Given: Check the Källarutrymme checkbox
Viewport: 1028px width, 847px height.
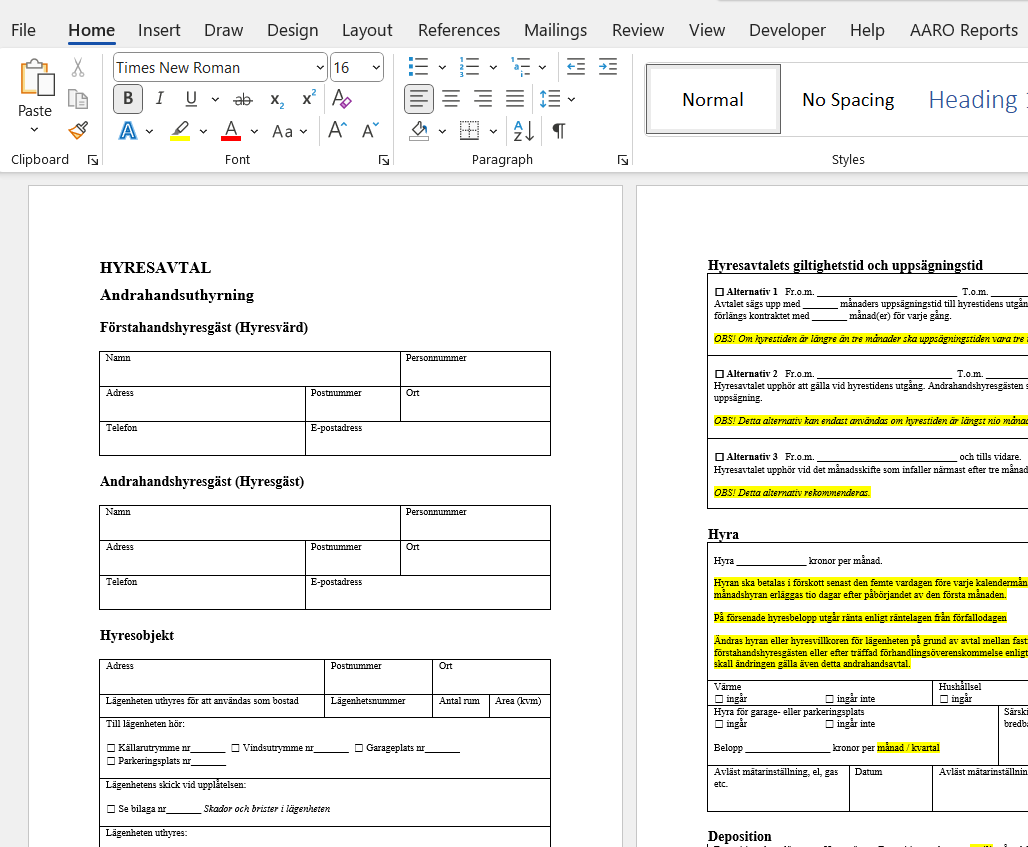Looking at the screenshot, I should coord(111,748).
